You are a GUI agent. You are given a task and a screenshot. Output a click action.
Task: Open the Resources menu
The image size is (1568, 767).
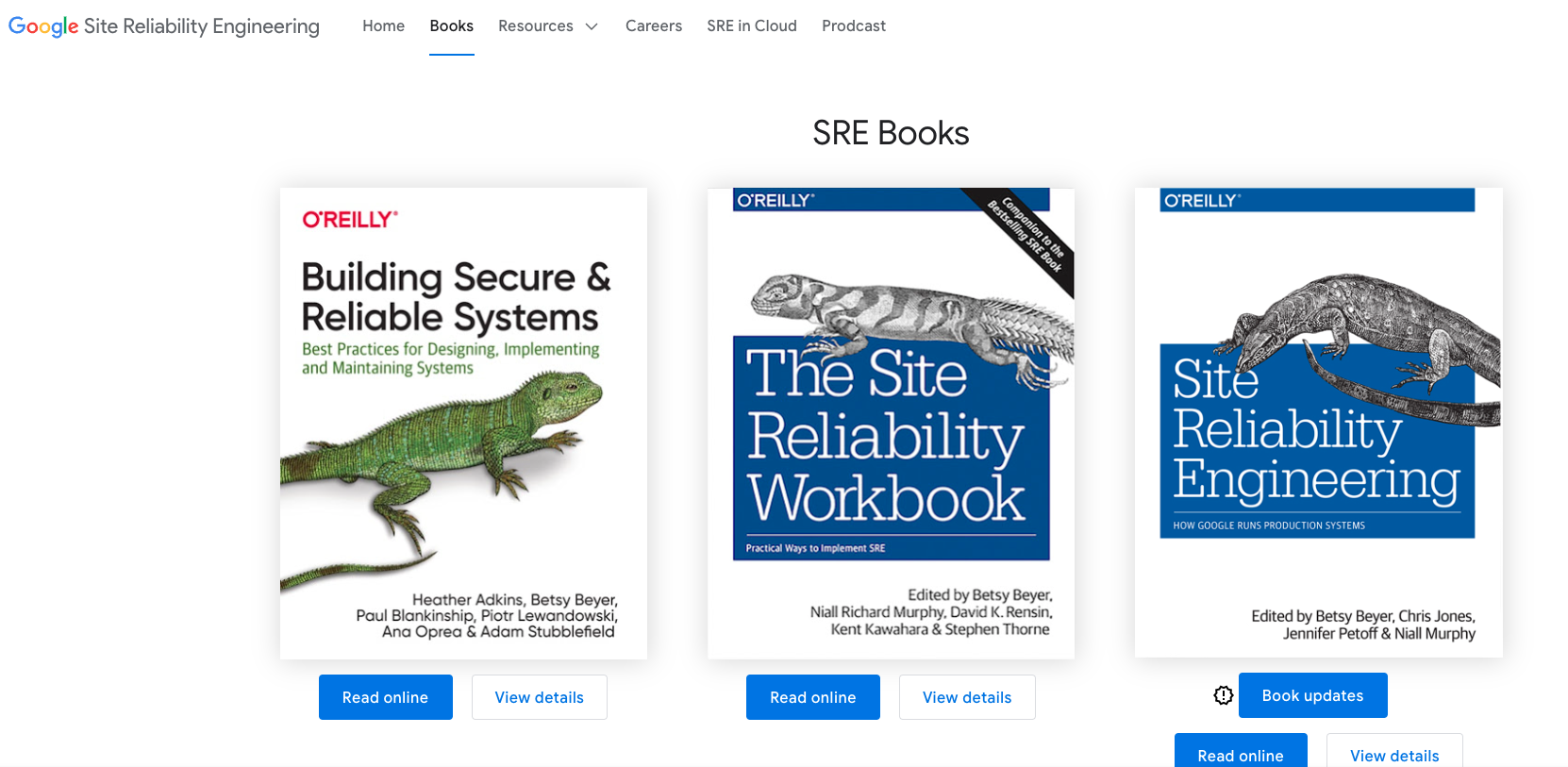[x=548, y=26]
